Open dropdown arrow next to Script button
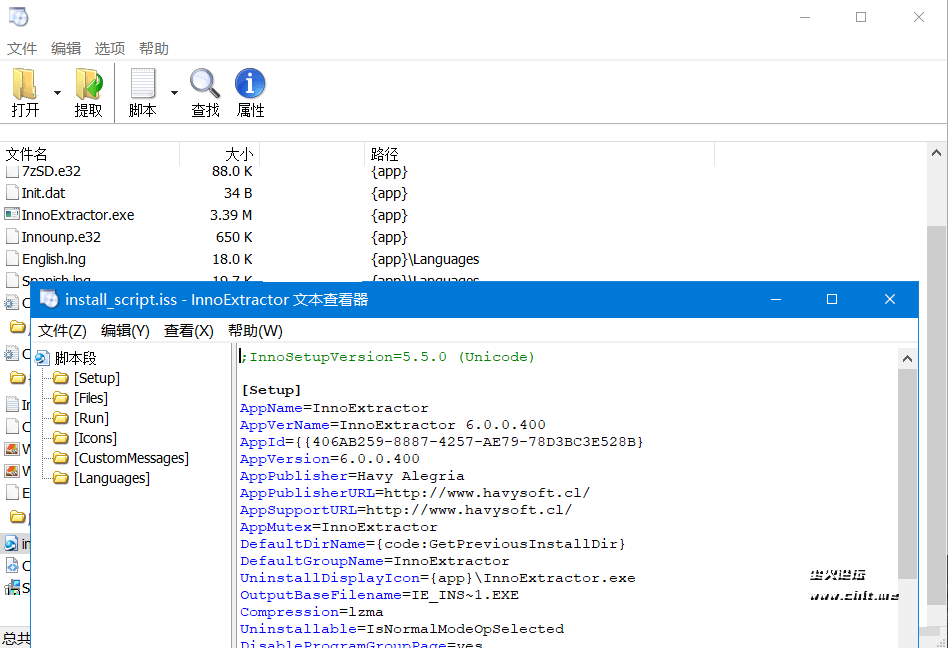 pyautogui.click(x=174, y=93)
